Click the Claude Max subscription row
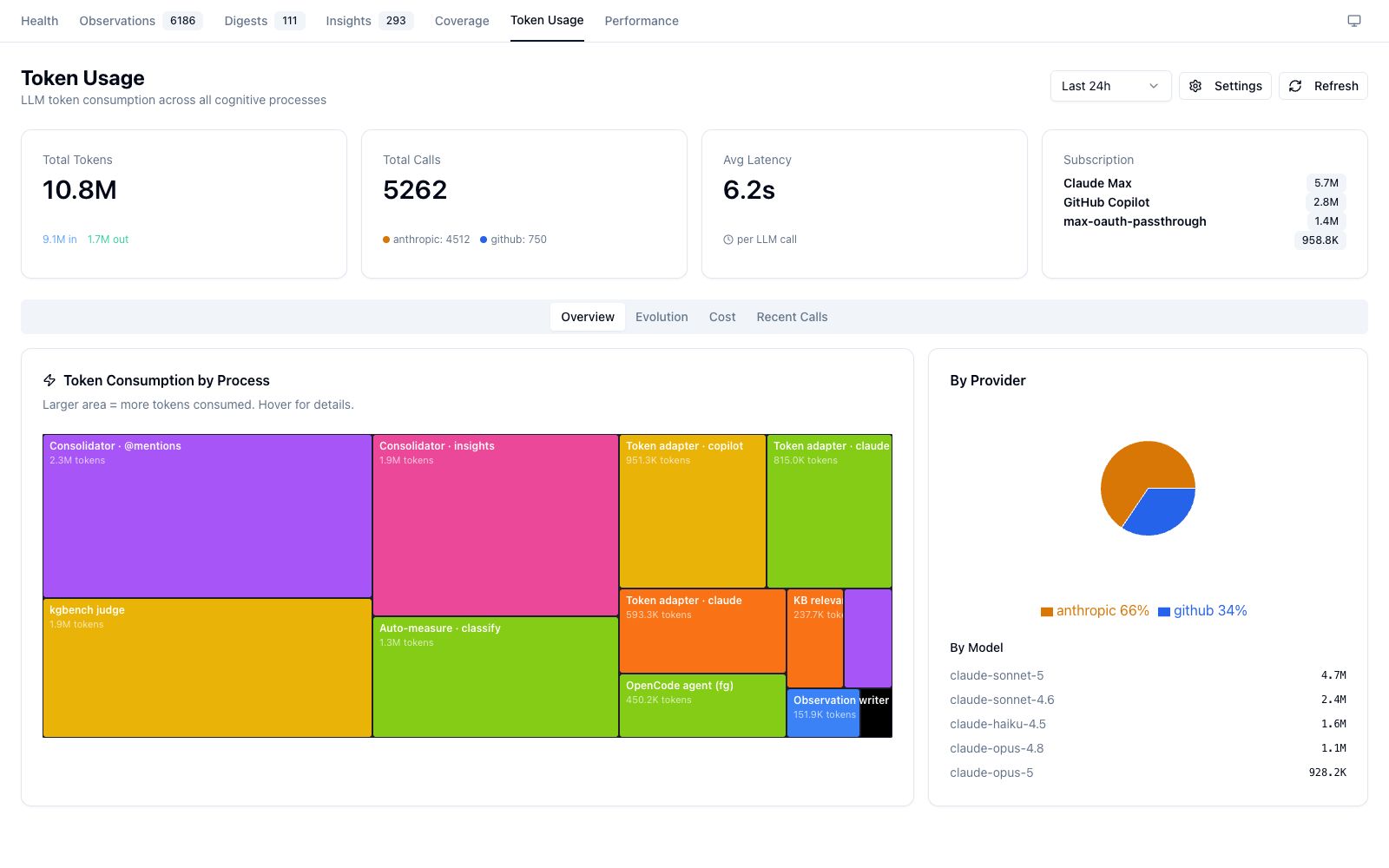Screen dimensions: 1389x868 coord(1204,183)
